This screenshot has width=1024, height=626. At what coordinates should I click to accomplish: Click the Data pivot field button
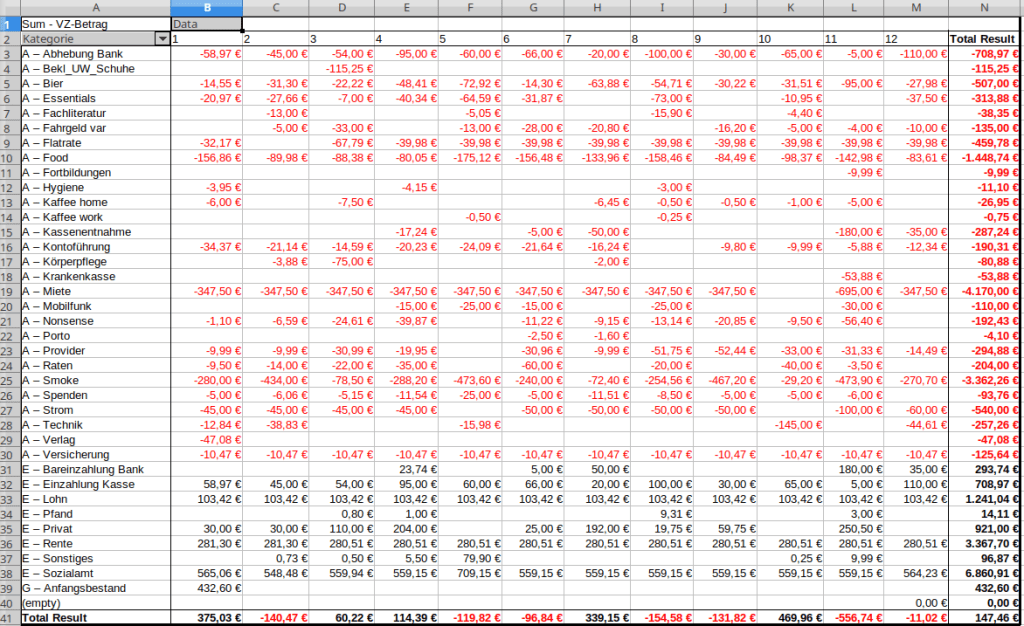pos(205,23)
